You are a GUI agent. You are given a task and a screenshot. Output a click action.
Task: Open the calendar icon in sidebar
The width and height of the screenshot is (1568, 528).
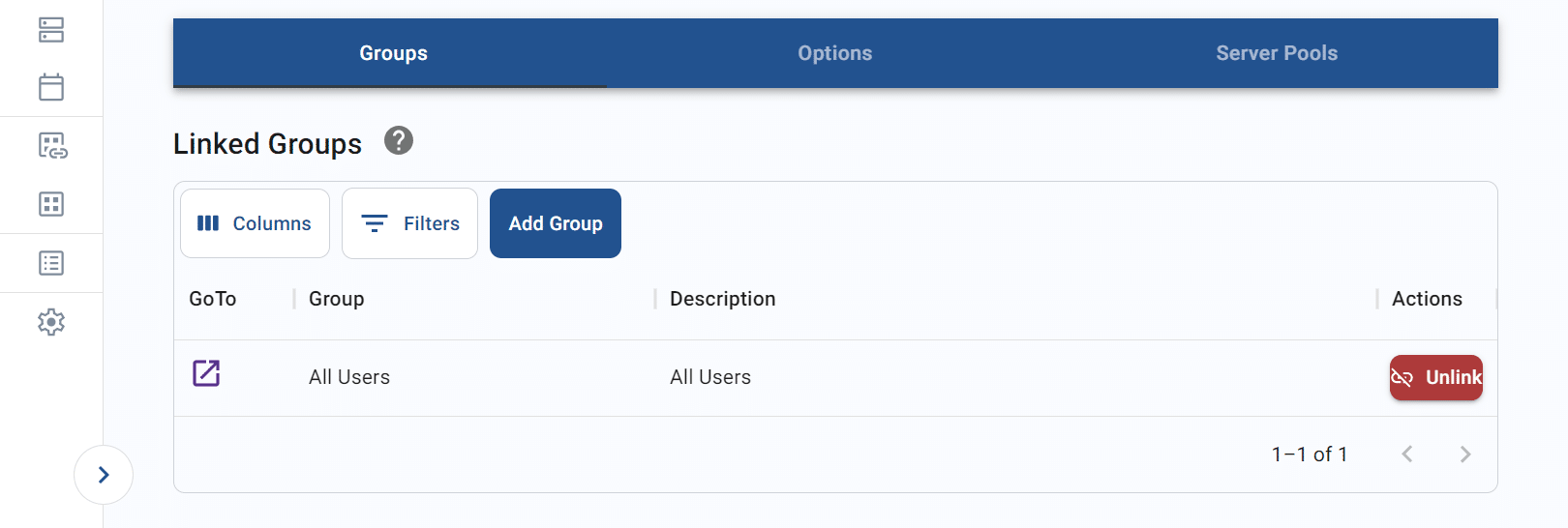pyautogui.click(x=51, y=87)
